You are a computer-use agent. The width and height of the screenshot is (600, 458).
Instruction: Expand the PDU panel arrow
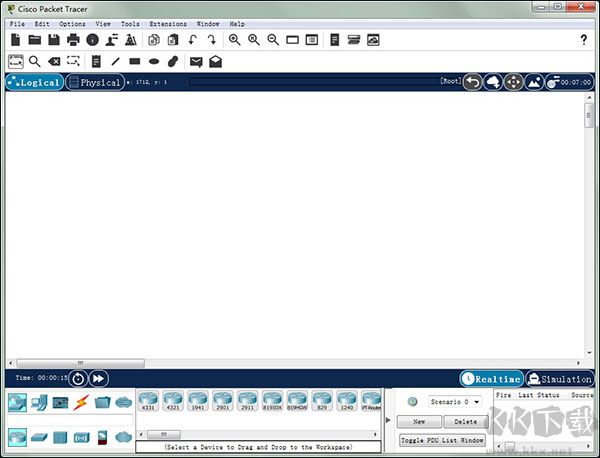point(389,421)
